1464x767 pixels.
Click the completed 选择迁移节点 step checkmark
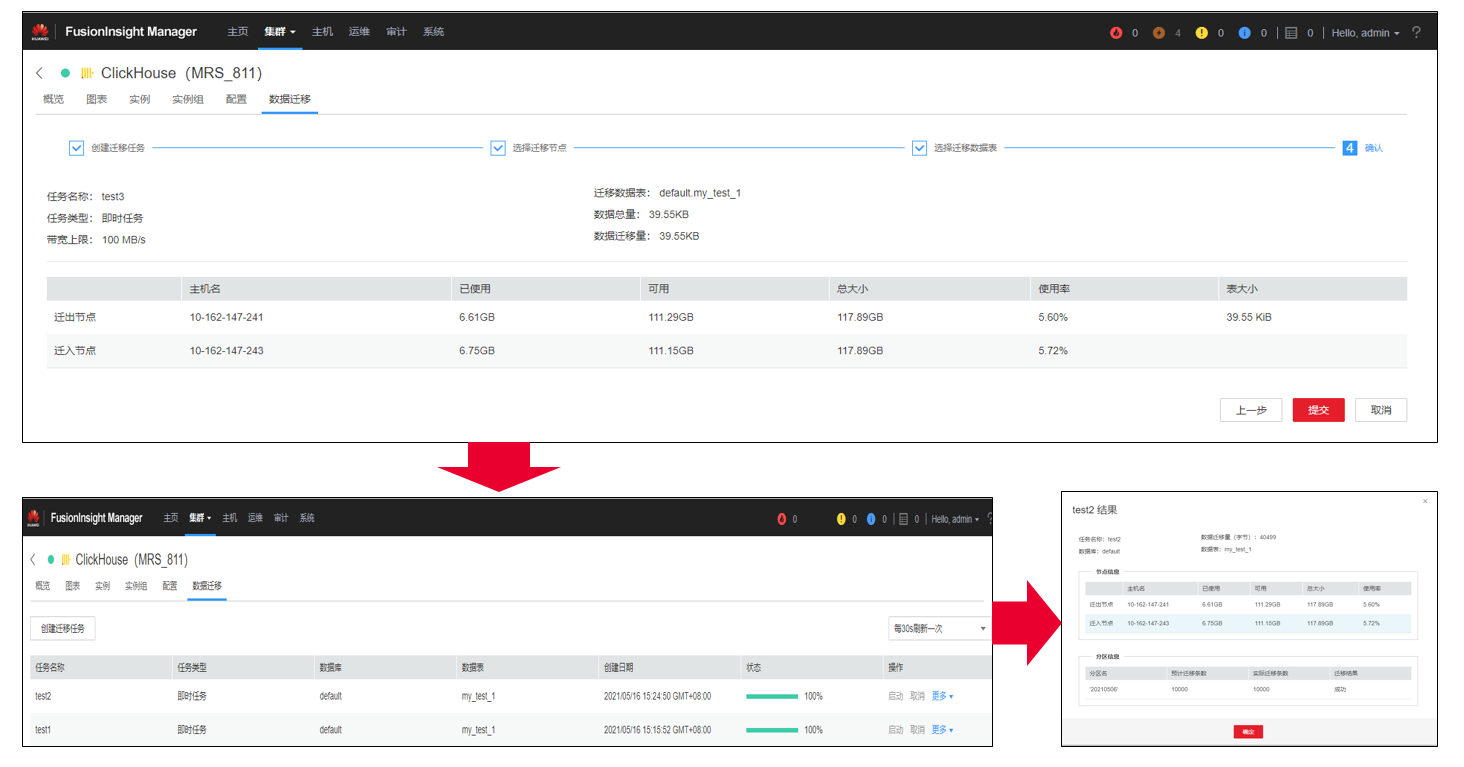[x=498, y=148]
